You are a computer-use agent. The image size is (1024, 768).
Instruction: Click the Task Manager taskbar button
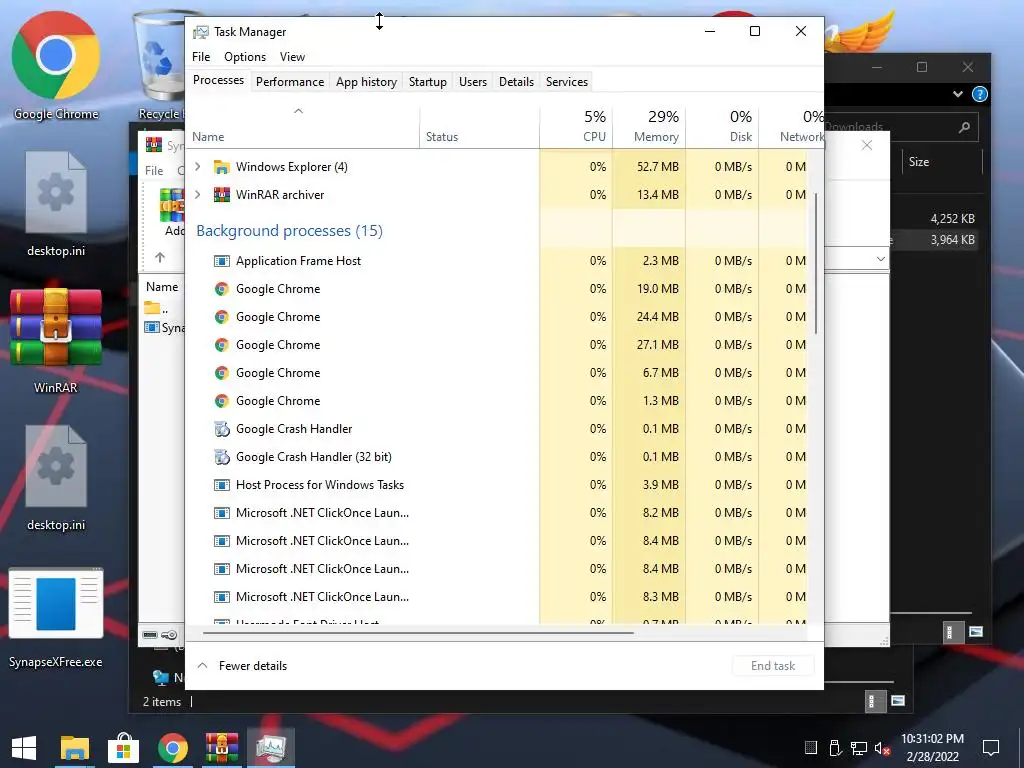(x=271, y=748)
